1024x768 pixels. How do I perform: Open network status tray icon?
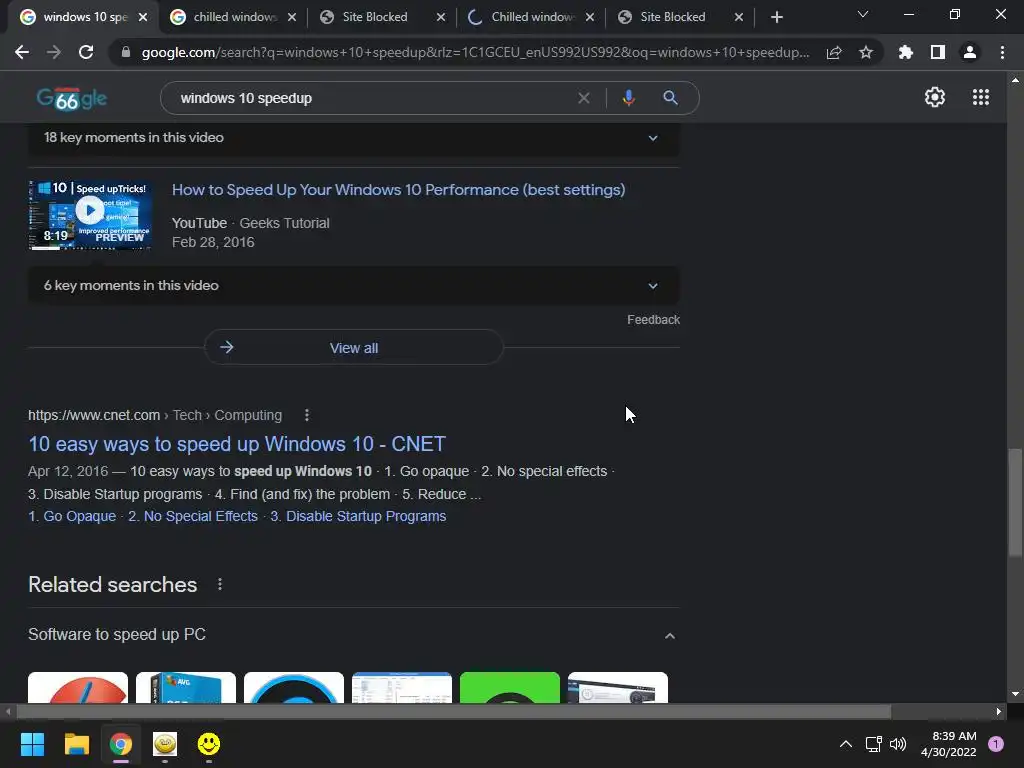[x=873, y=744]
